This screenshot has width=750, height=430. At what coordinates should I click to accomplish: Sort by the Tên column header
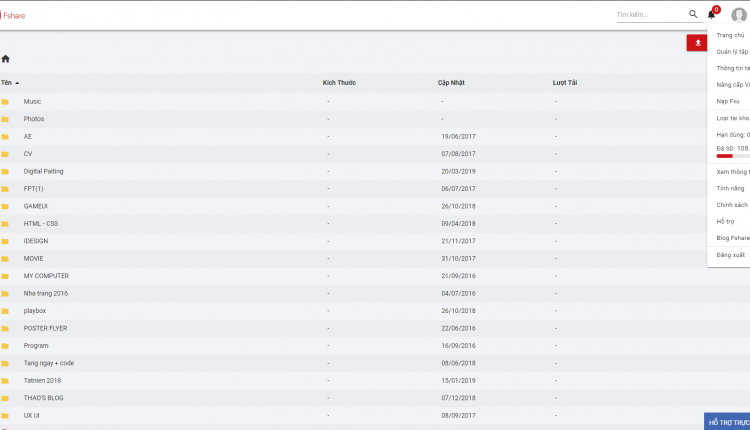pos(10,83)
